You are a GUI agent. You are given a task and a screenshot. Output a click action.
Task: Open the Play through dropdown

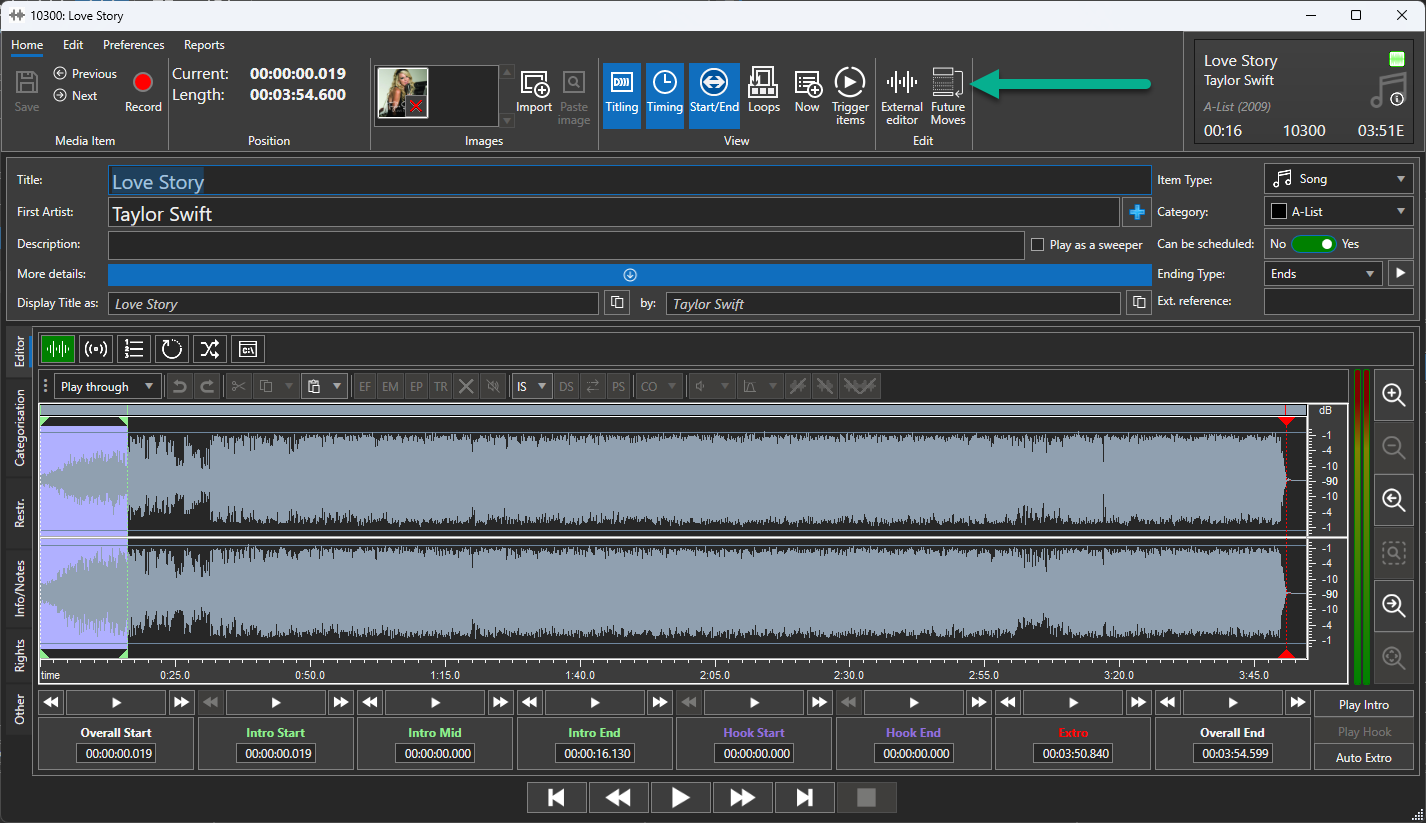[x=108, y=387]
